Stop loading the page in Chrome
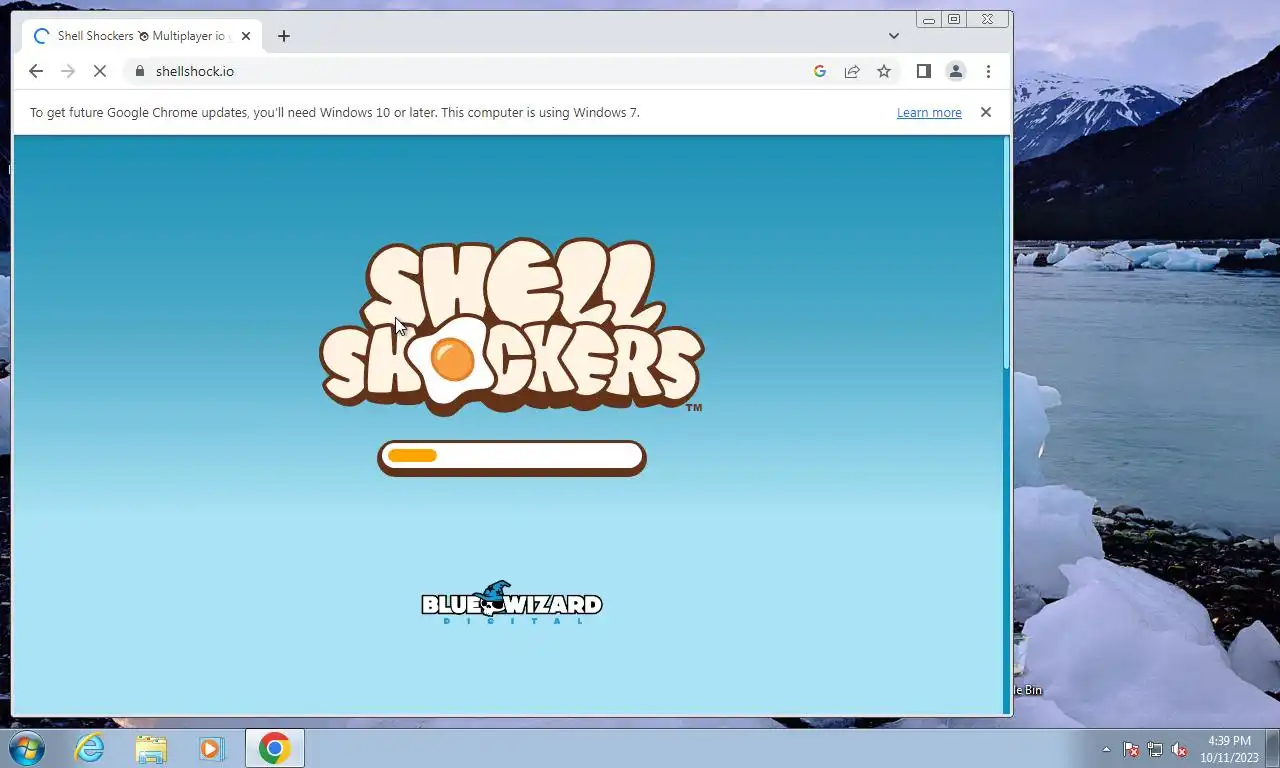 pos(99,71)
